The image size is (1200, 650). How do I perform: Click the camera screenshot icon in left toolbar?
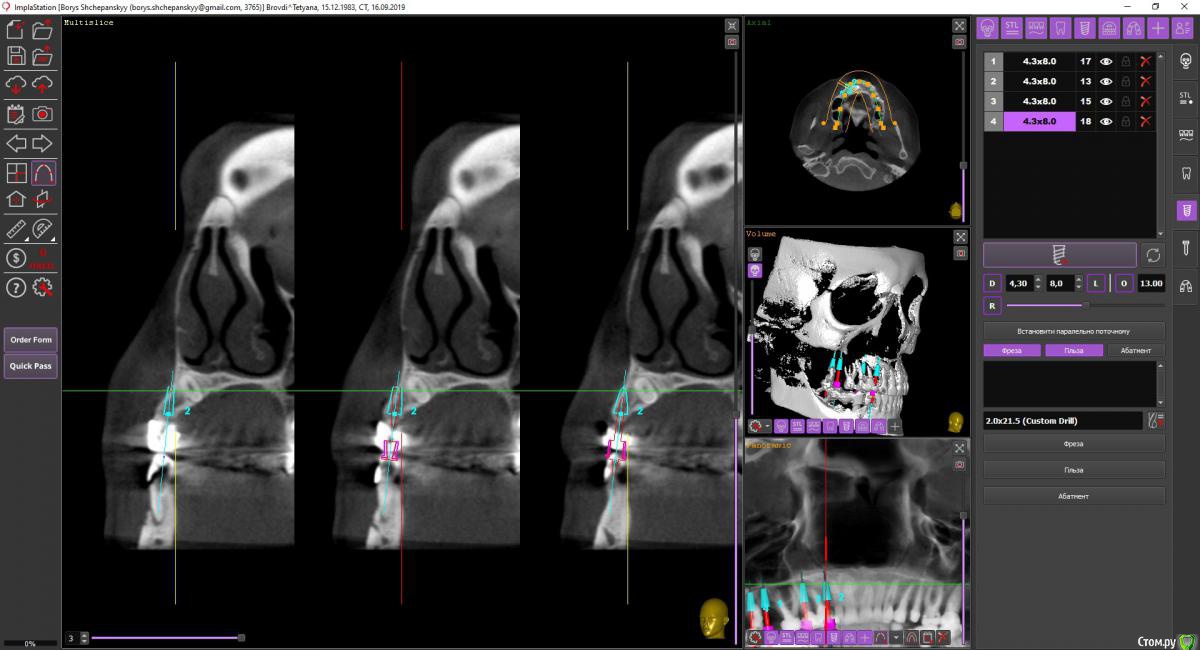(x=43, y=114)
